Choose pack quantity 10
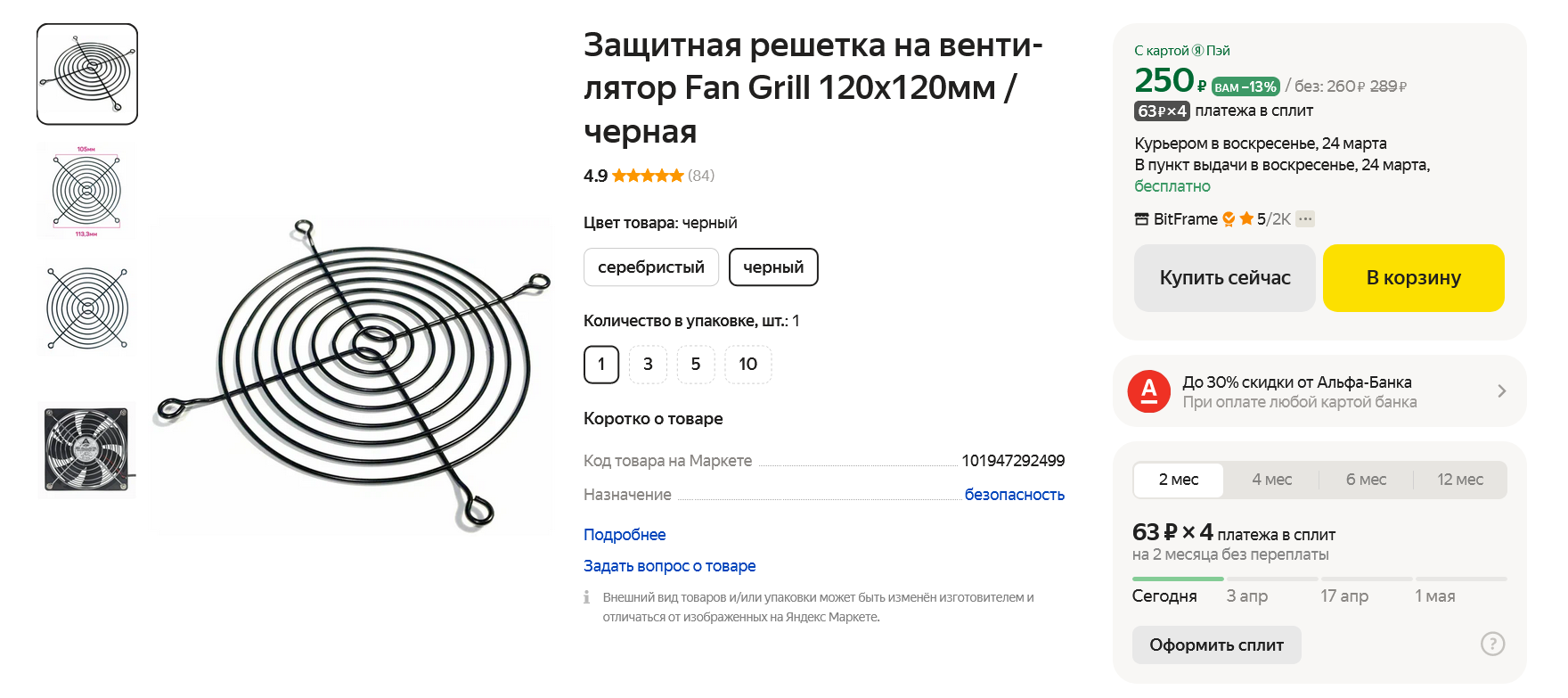 (x=748, y=365)
